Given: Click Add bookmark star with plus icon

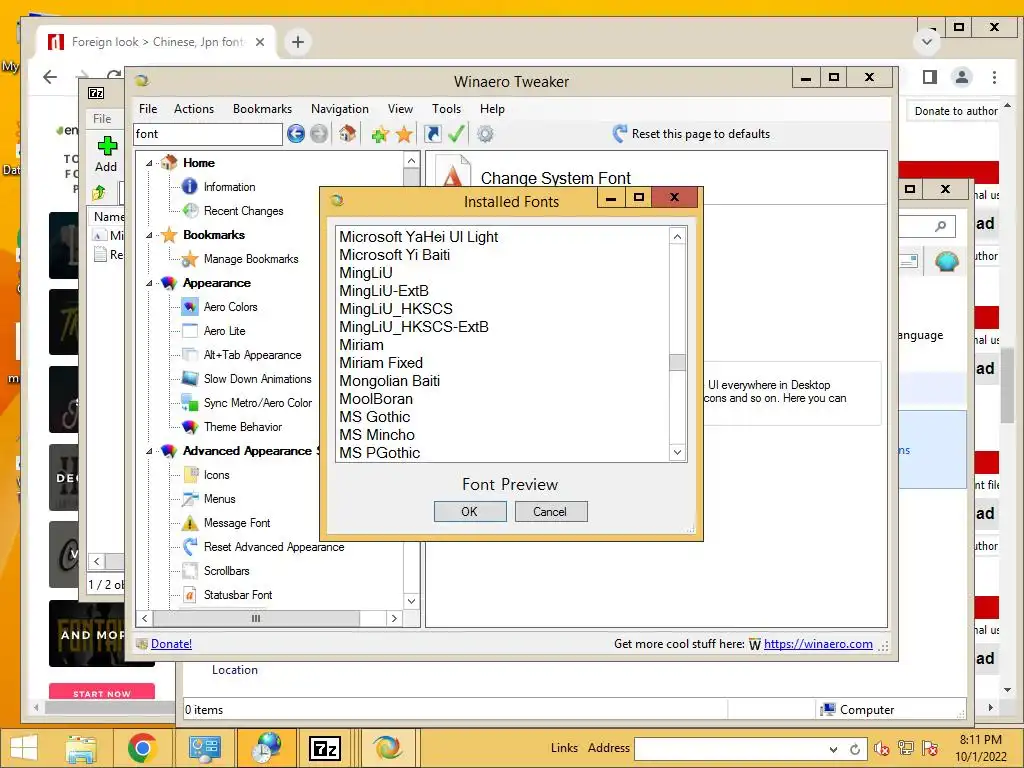Looking at the screenshot, I should tap(379, 135).
